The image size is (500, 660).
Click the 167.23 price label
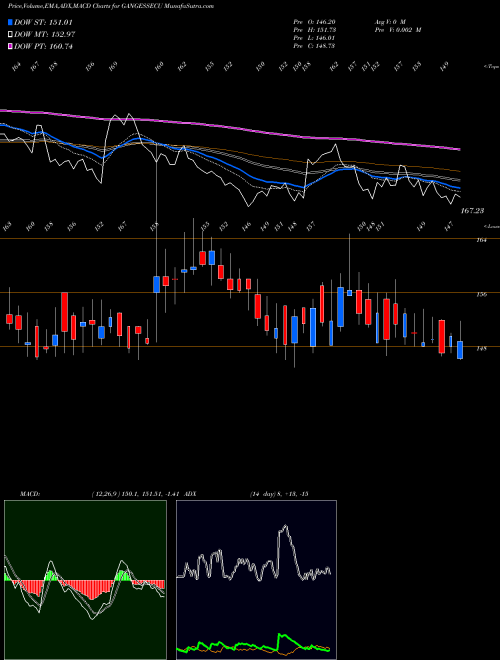coord(472,211)
